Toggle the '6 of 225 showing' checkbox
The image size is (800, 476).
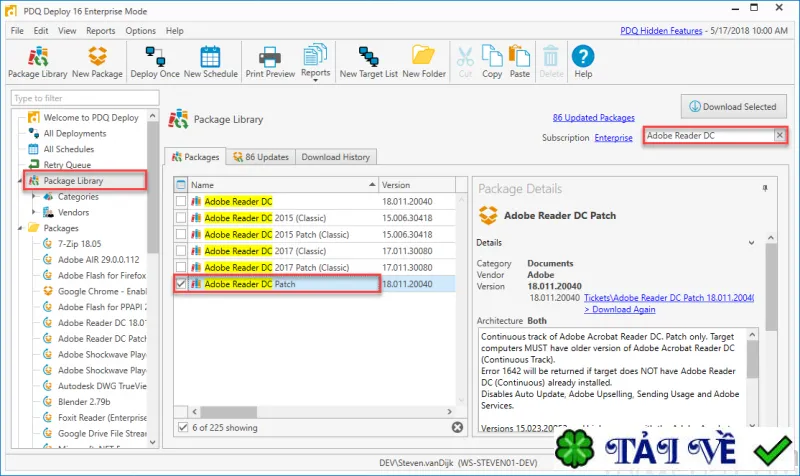pyautogui.click(x=183, y=428)
